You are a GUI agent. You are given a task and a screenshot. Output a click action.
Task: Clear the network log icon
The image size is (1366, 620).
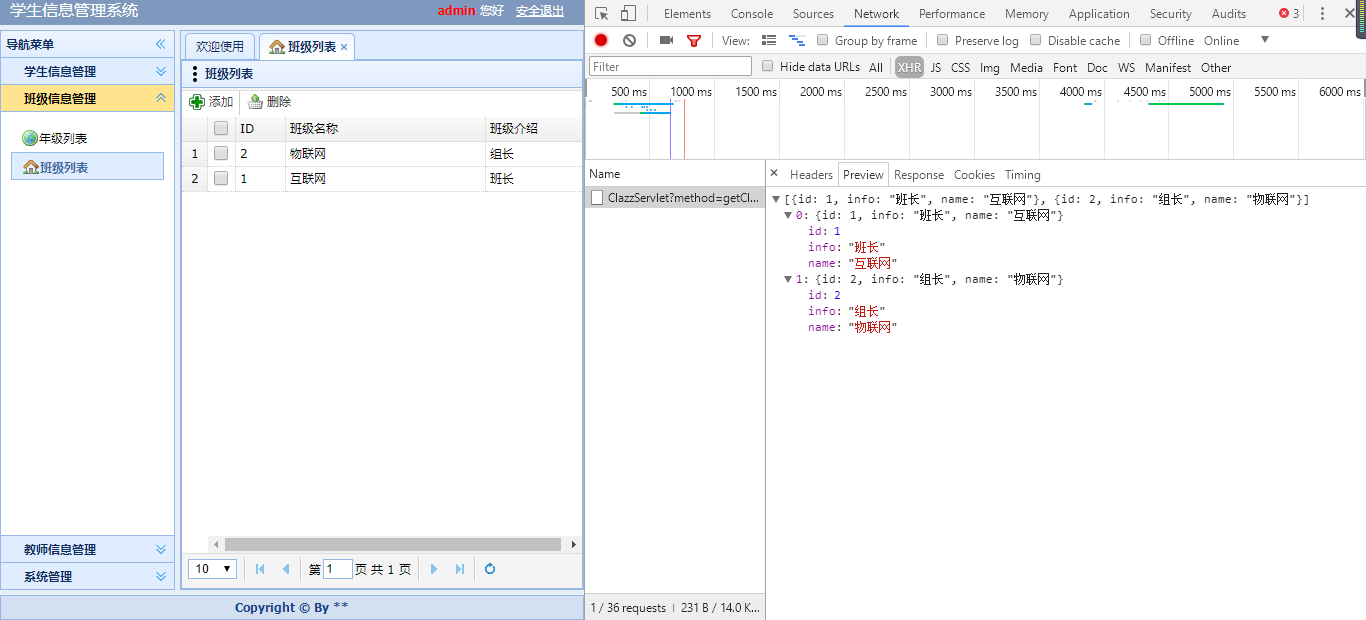click(x=629, y=40)
